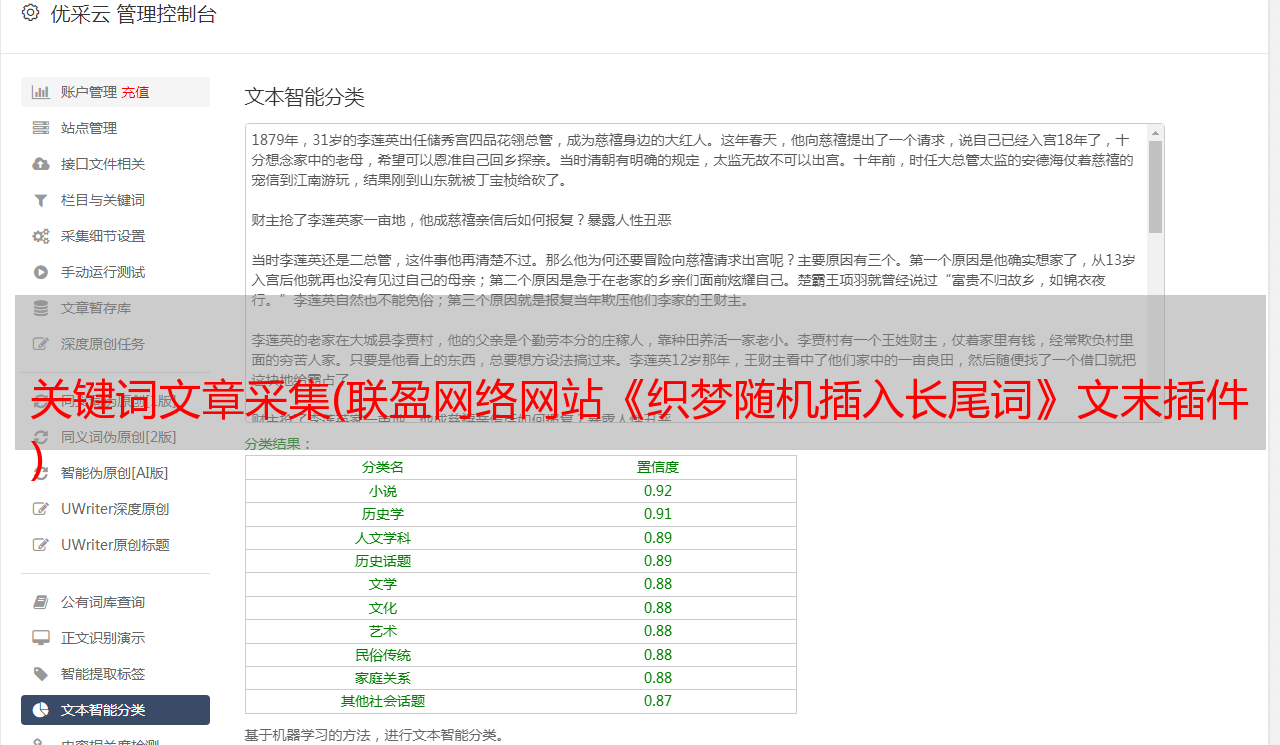The height and width of the screenshot is (745, 1280).
Task: Select the 历史话题 category cell
Action: [383, 561]
